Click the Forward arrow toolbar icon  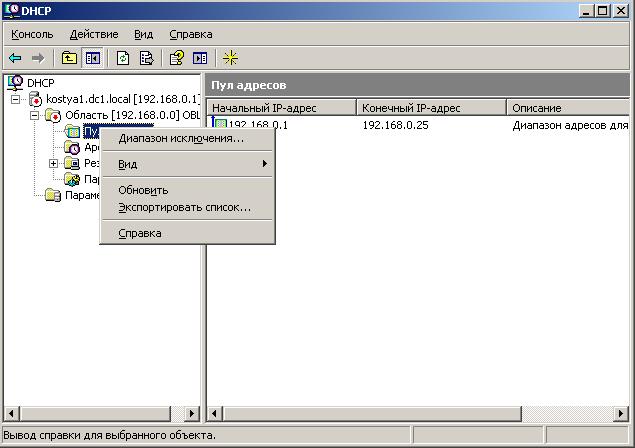tap(38, 58)
